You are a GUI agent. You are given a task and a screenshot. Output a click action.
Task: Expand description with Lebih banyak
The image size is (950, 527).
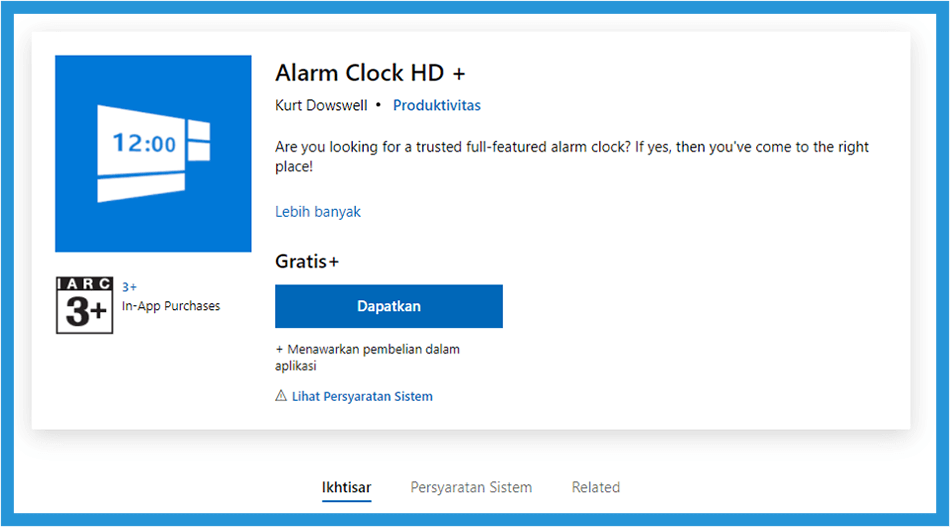coord(317,212)
